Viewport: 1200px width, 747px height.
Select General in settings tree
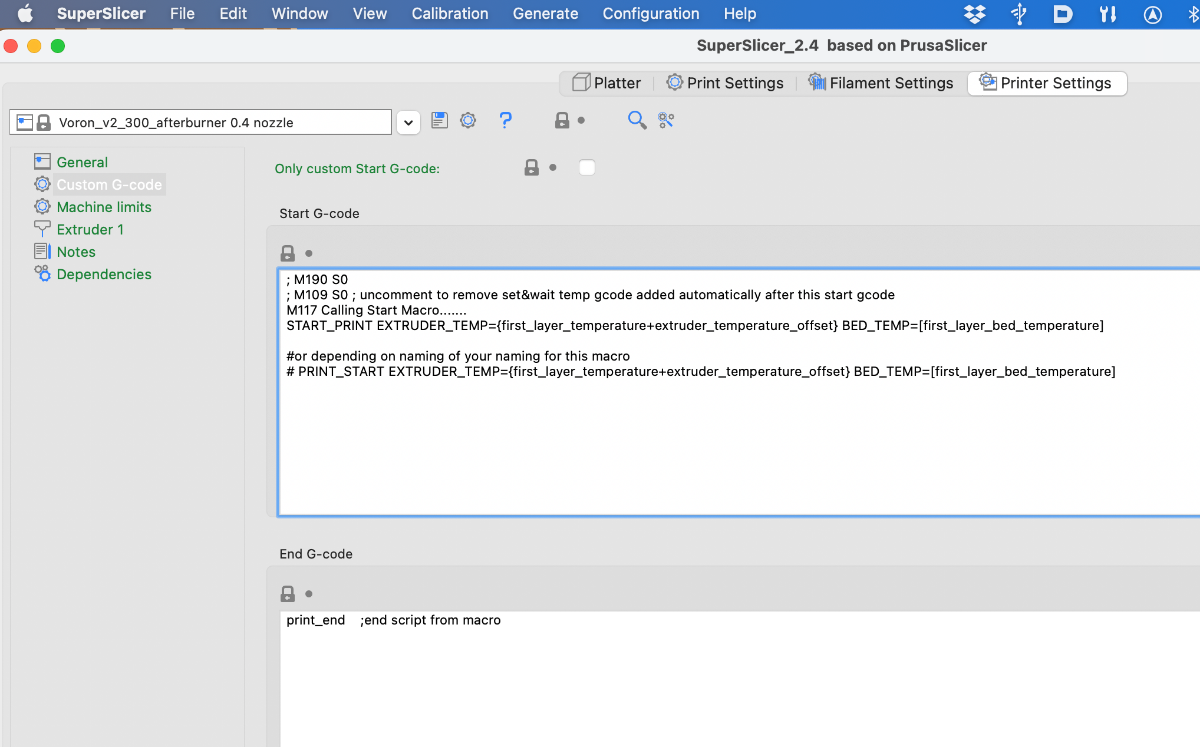[x=82, y=162]
